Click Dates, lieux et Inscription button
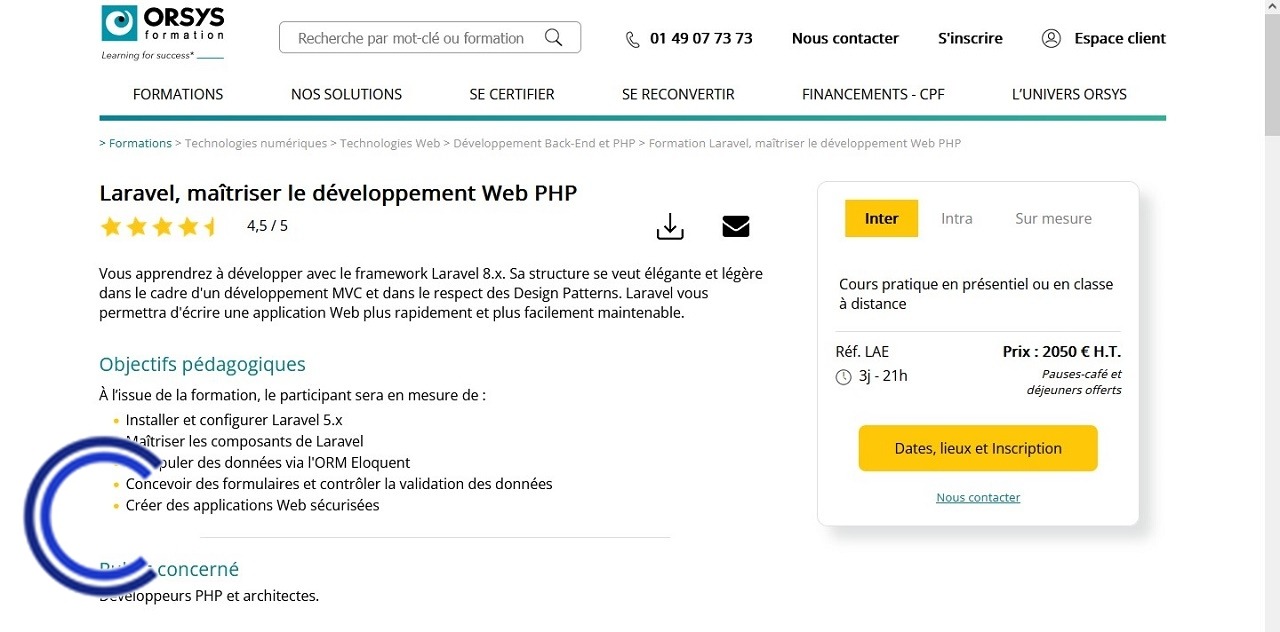 [978, 448]
